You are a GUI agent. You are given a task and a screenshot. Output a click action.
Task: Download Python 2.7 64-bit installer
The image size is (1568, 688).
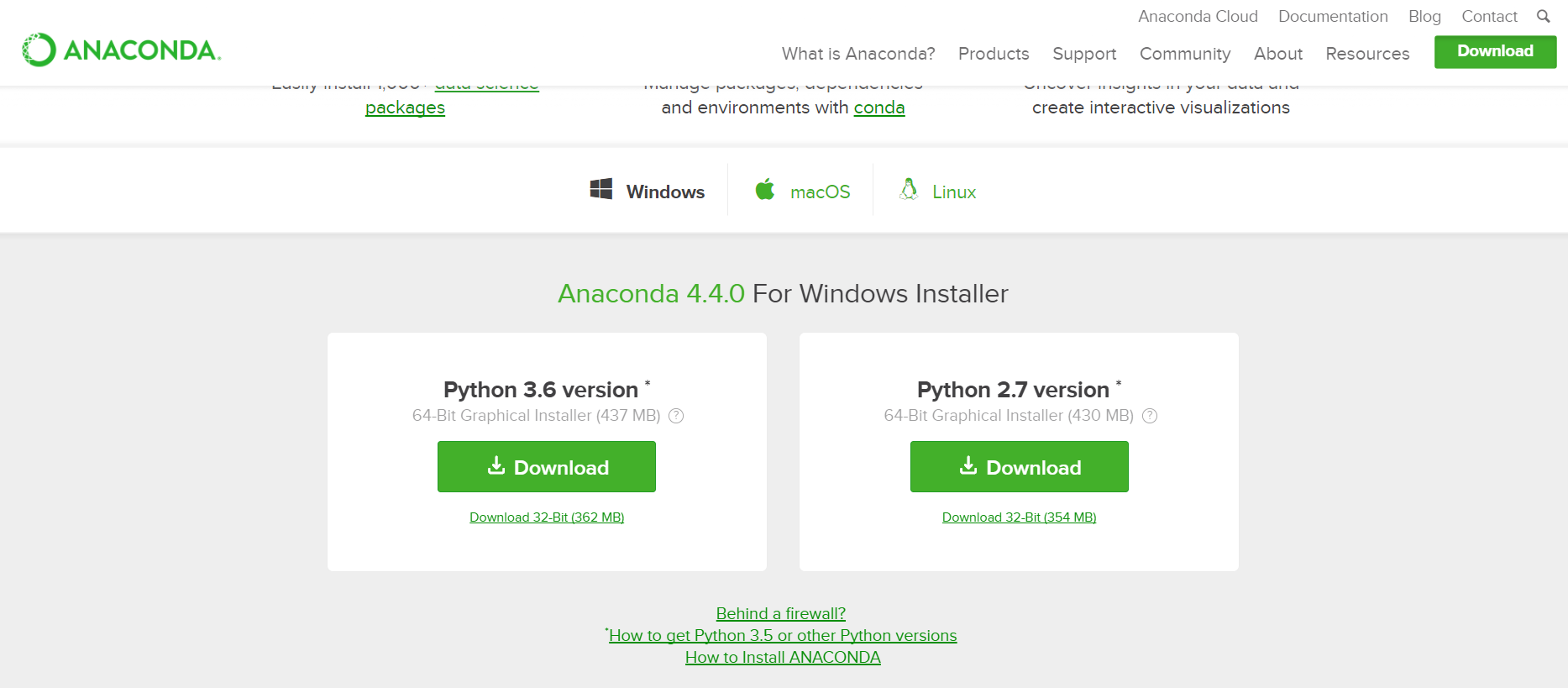point(1019,467)
